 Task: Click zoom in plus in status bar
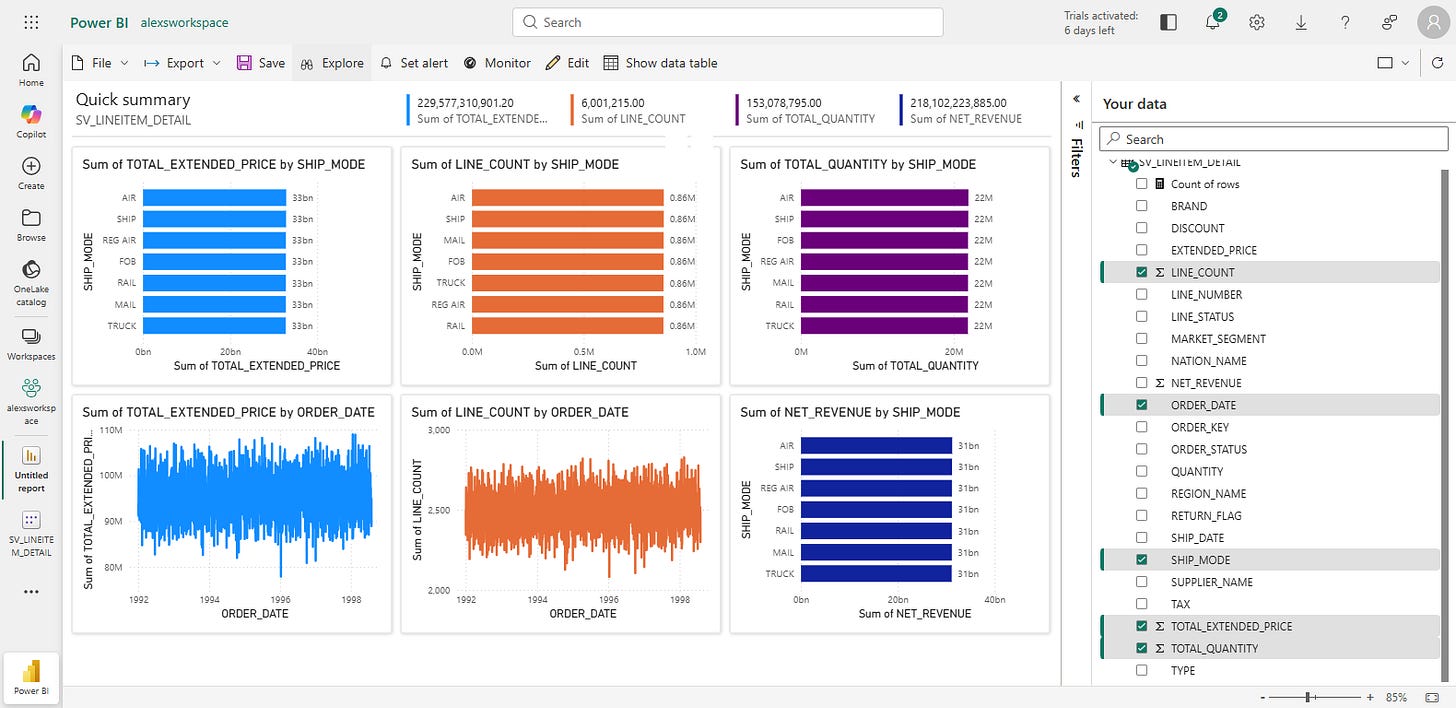click(x=1370, y=697)
